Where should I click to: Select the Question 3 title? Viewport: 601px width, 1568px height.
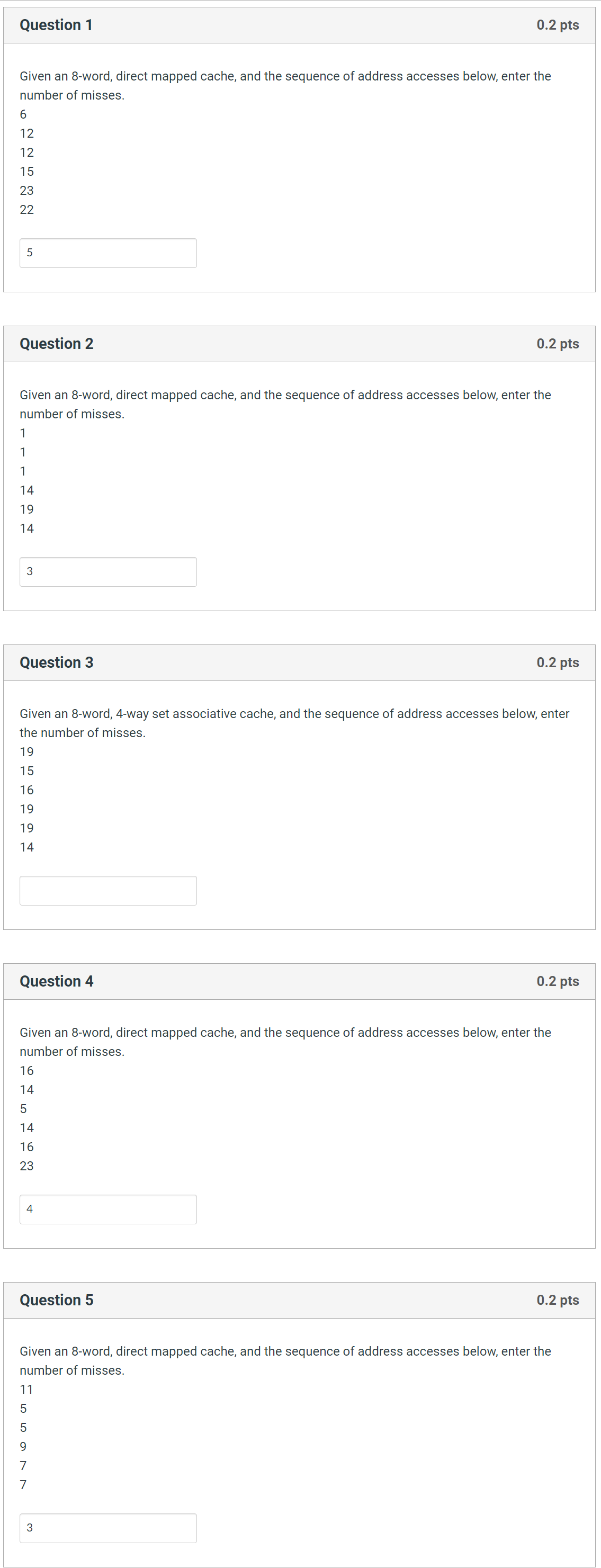57,662
